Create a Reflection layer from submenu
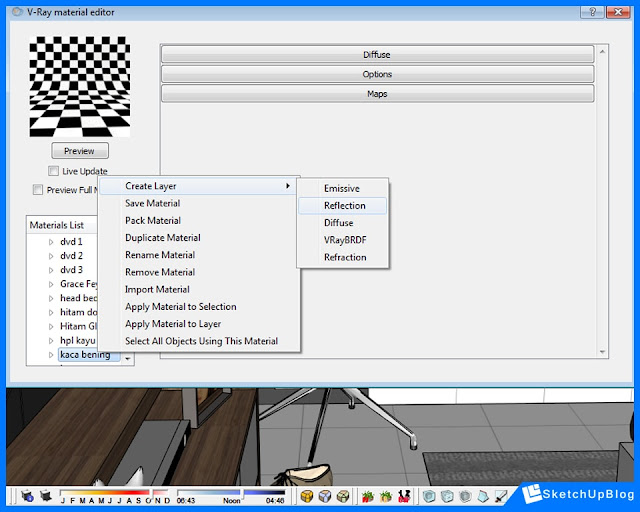Viewport: 640px width, 512px height. pyautogui.click(x=342, y=206)
